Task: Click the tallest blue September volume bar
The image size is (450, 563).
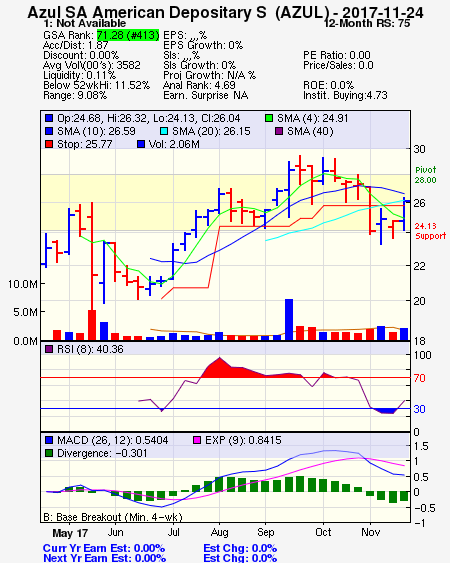Action: pos(289,320)
